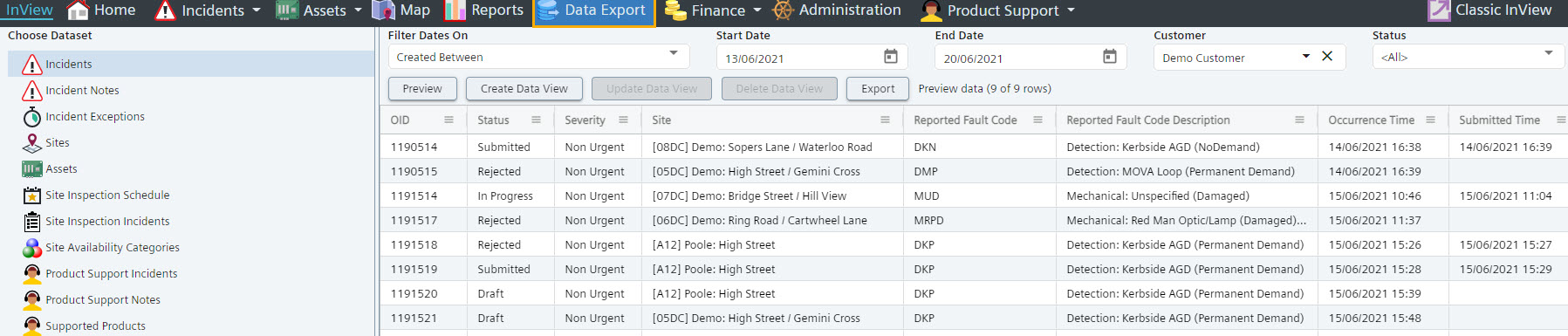Click the Mechanical: Unspecified (Damaged) description cell
The width and height of the screenshot is (1568, 336).
click(x=1158, y=195)
